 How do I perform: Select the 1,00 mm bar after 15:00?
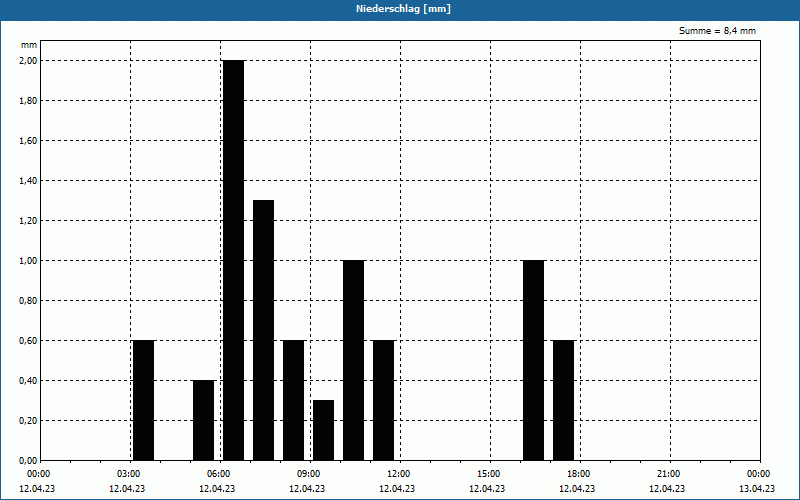point(534,360)
